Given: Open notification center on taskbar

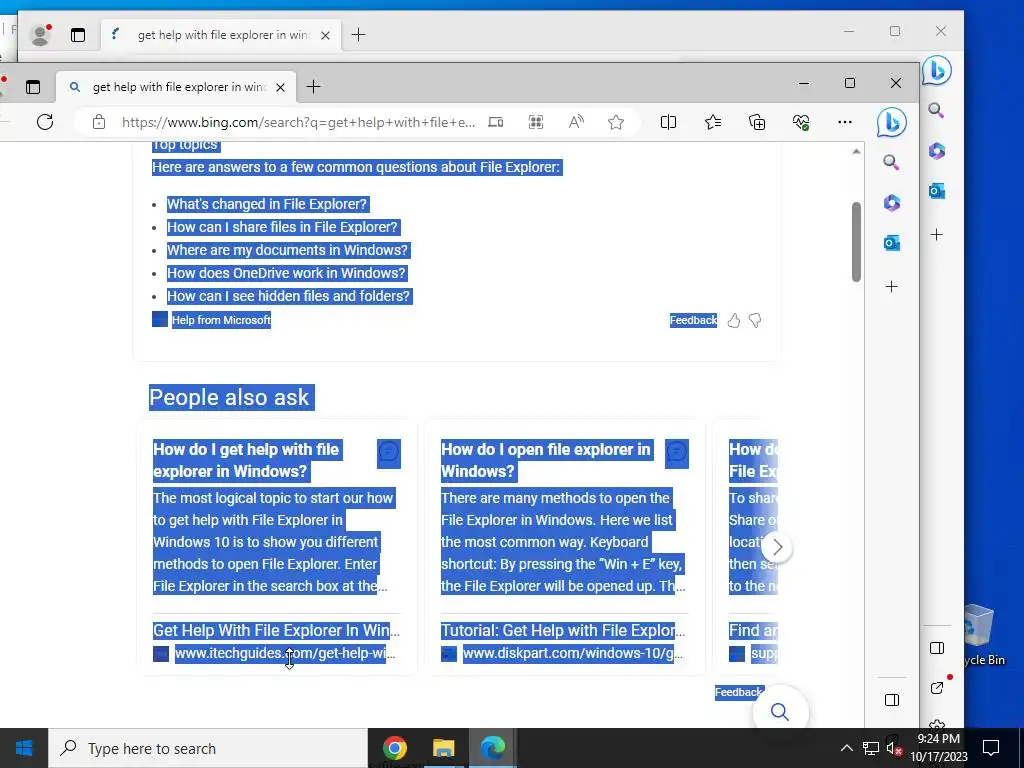Looking at the screenshot, I should pyautogui.click(x=991, y=748).
